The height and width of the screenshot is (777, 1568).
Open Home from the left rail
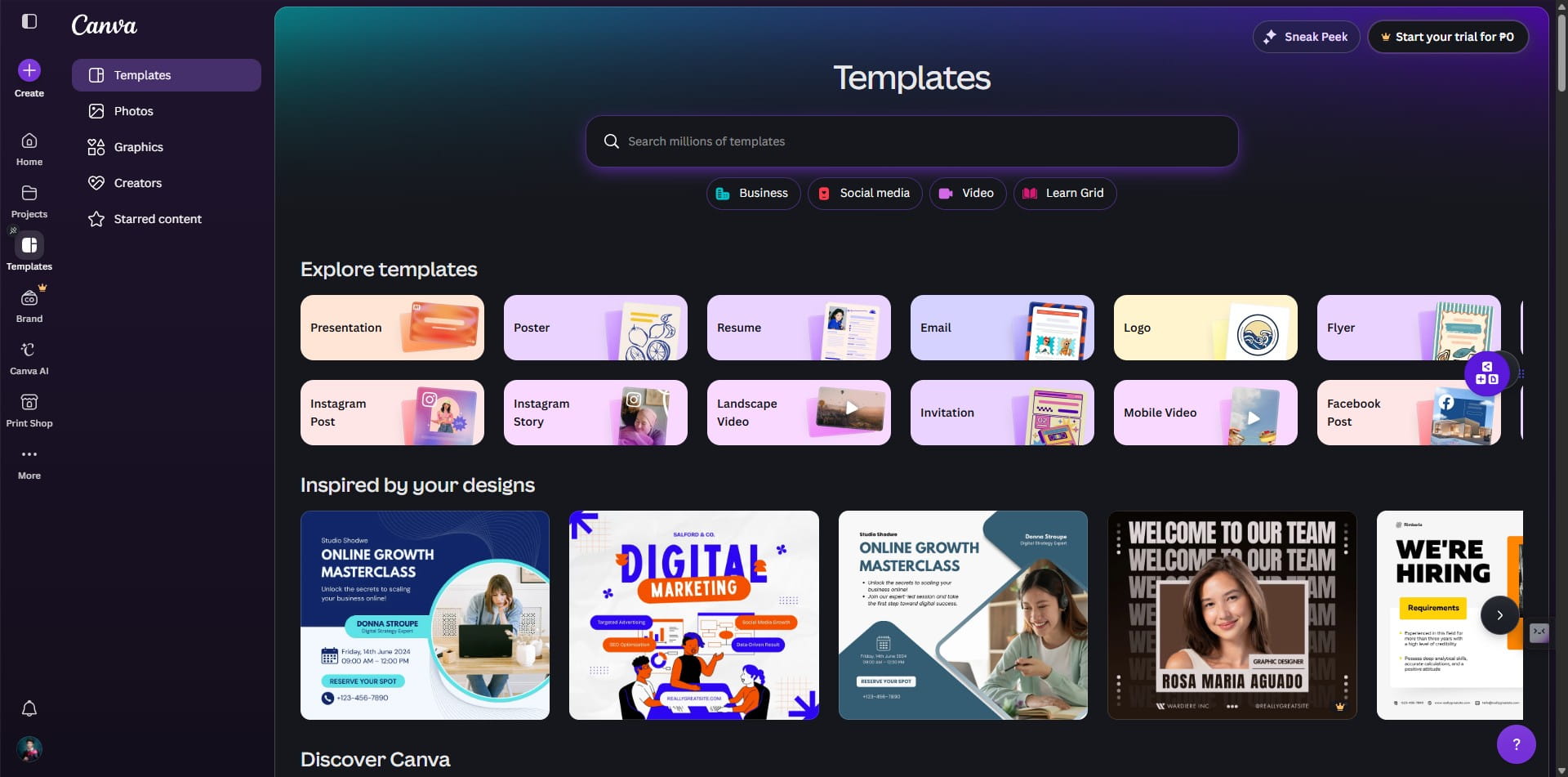(29, 150)
